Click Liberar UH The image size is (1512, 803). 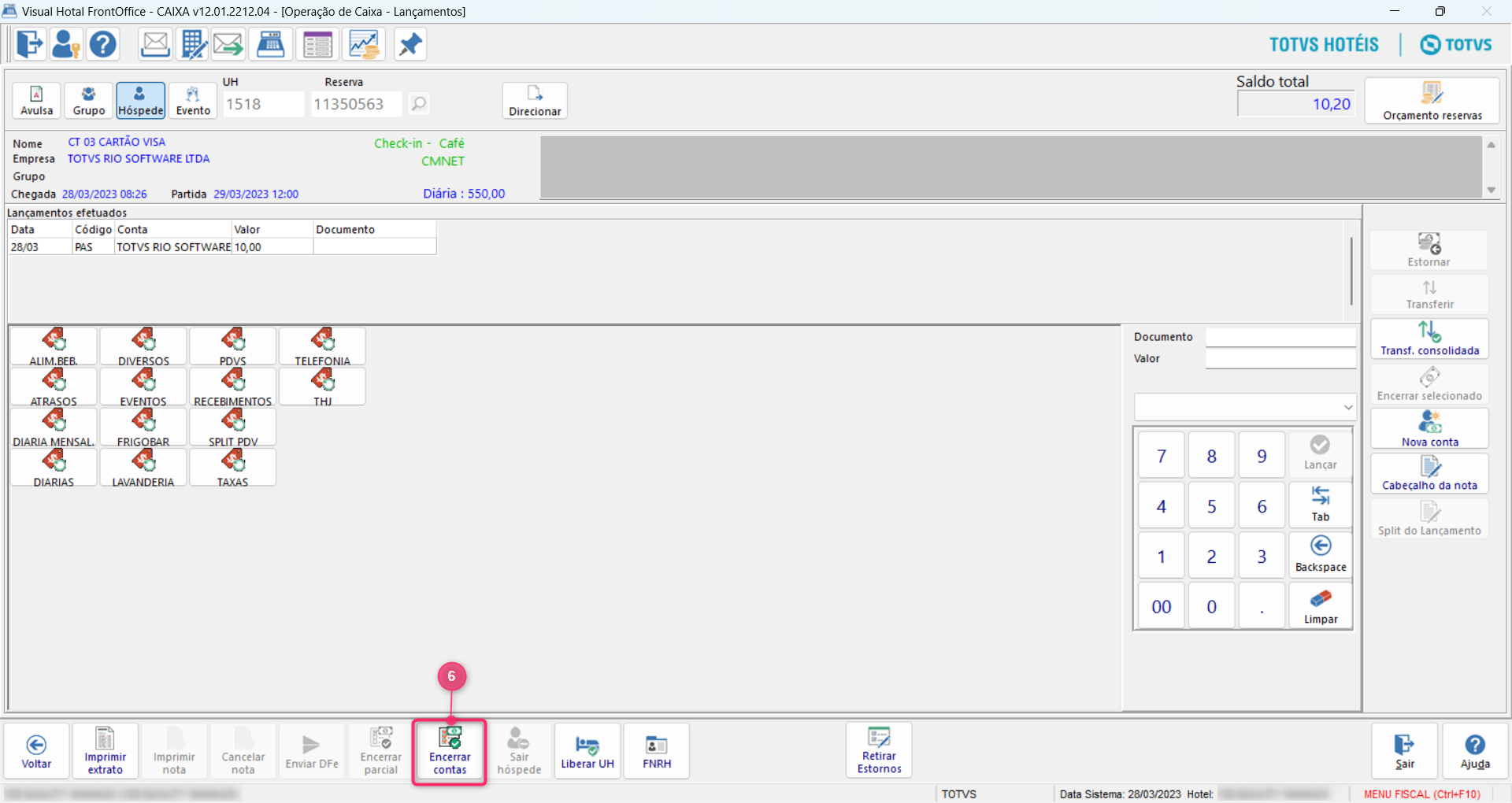(587, 751)
